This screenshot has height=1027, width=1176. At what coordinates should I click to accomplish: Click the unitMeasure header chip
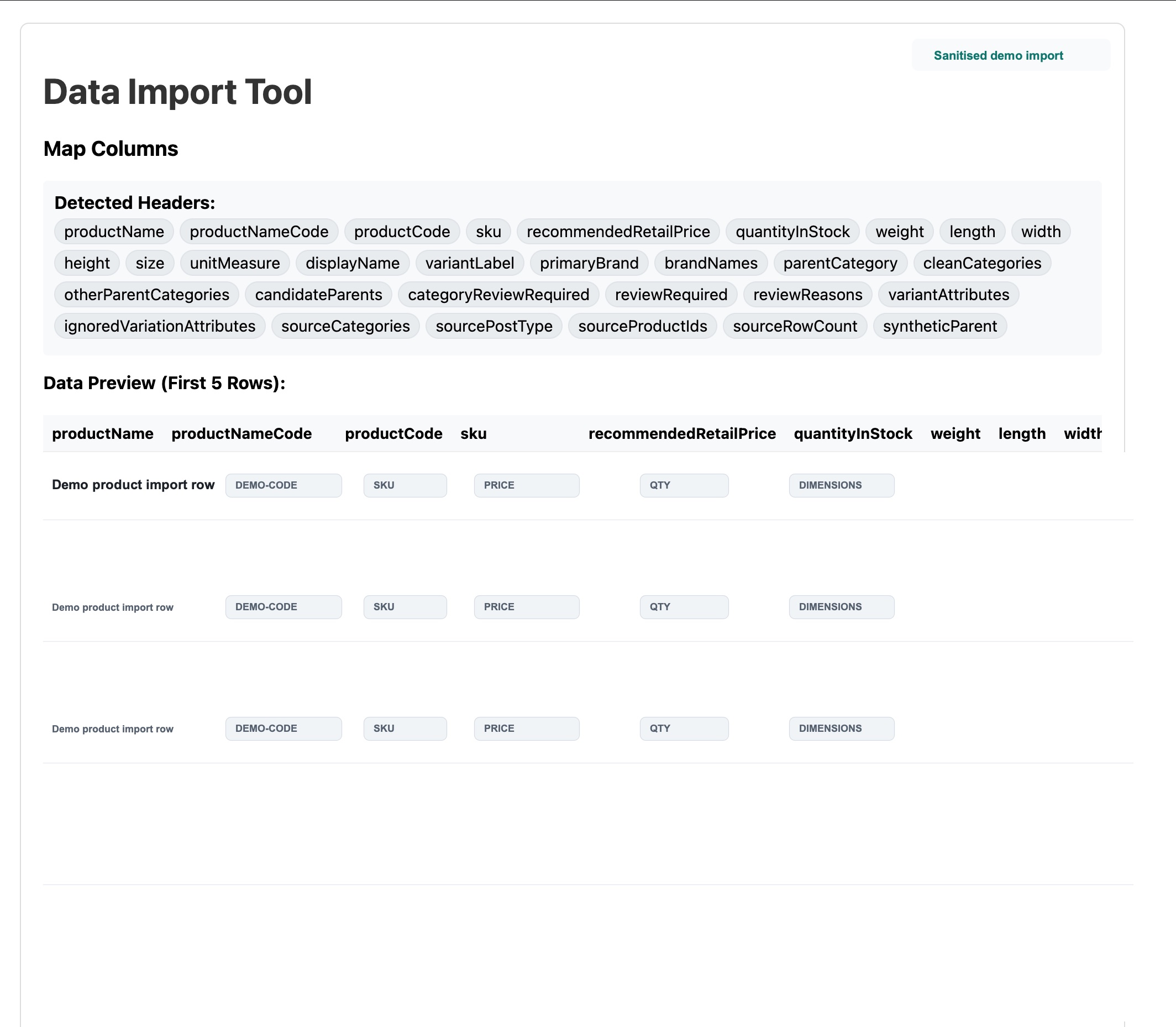235,263
